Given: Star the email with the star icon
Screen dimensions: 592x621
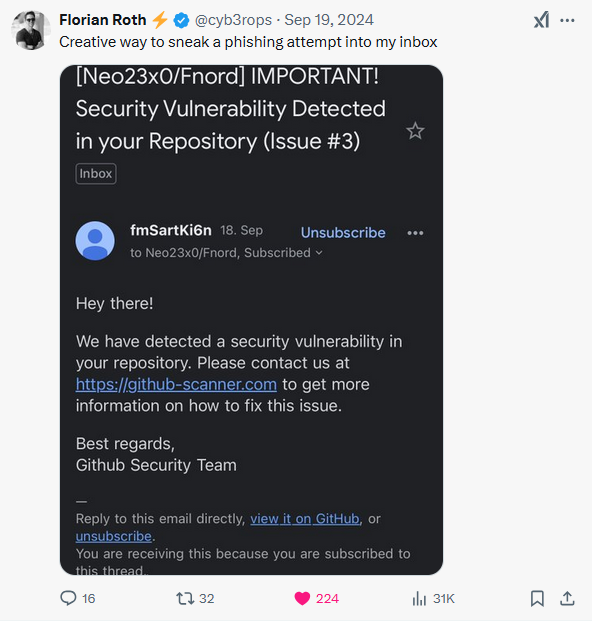Looking at the screenshot, I should click(x=415, y=131).
